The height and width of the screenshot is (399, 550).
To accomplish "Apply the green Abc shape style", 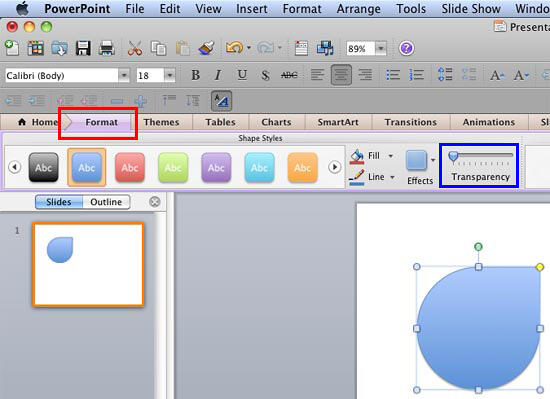I will click(x=173, y=168).
